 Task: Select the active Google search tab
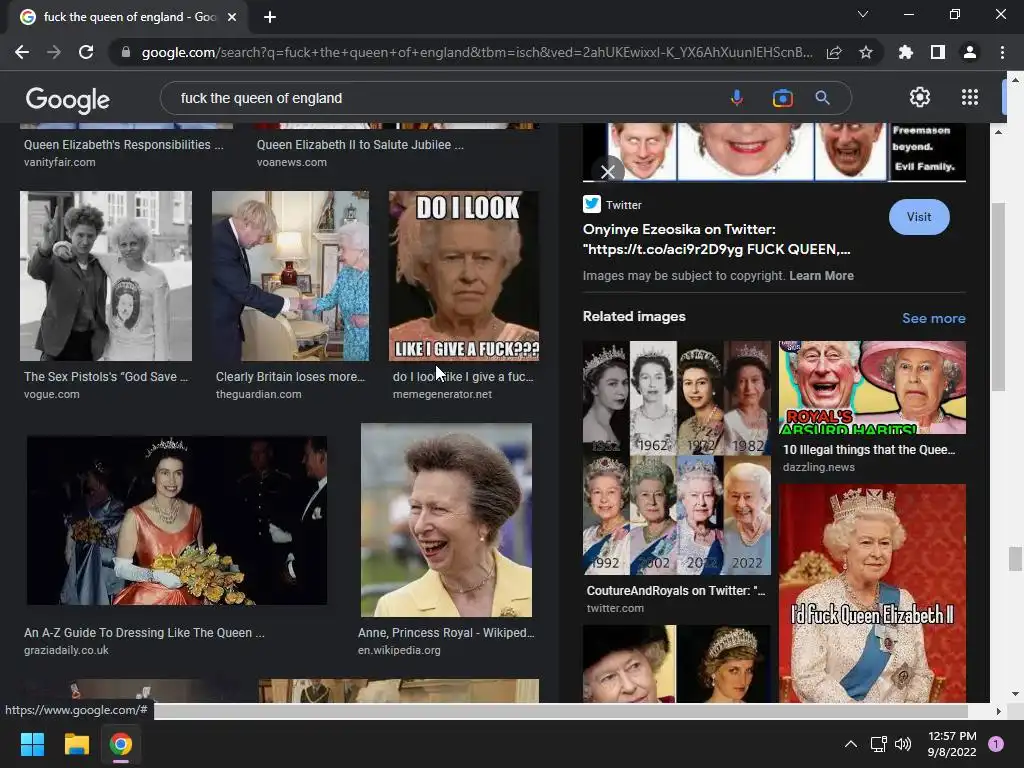(x=128, y=17)
